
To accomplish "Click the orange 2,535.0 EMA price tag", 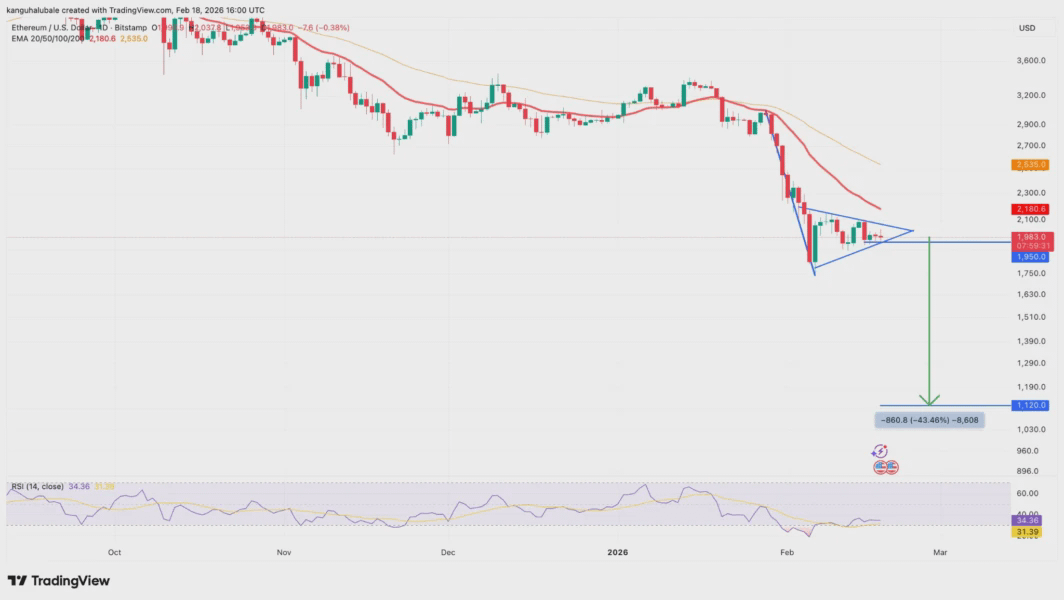I will (x=1030, y=165).
